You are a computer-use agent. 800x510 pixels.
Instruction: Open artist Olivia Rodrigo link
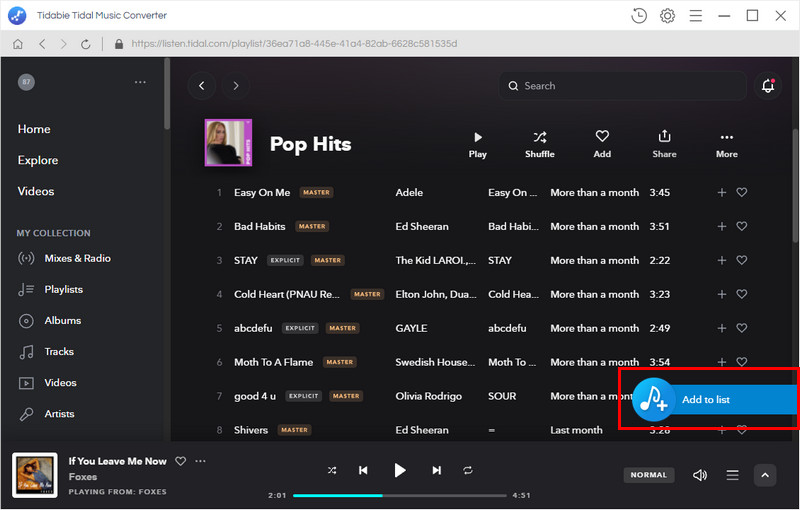[x=429, y=396]
